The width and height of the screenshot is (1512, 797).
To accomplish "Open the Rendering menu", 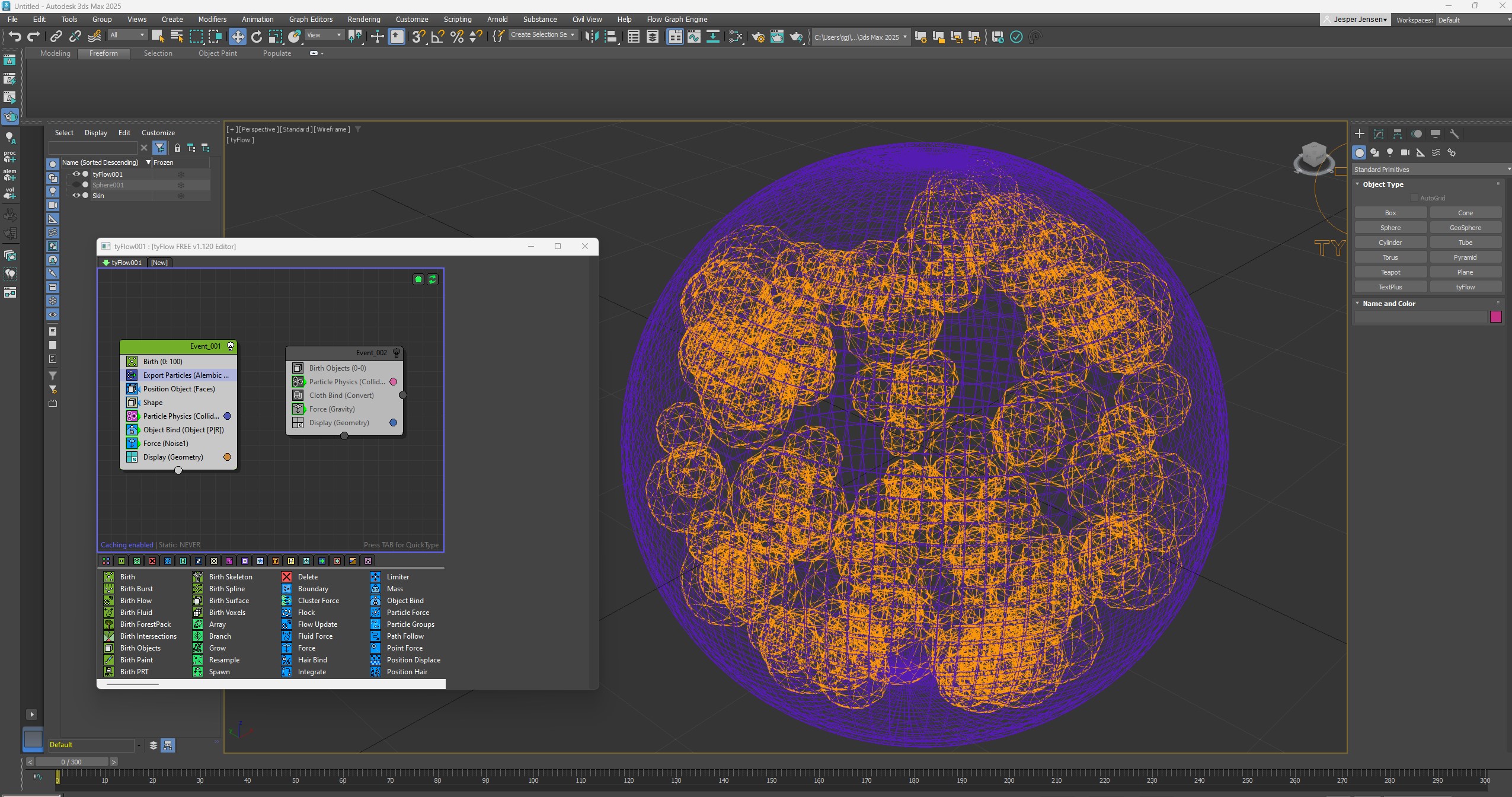I will pos(363,19).
